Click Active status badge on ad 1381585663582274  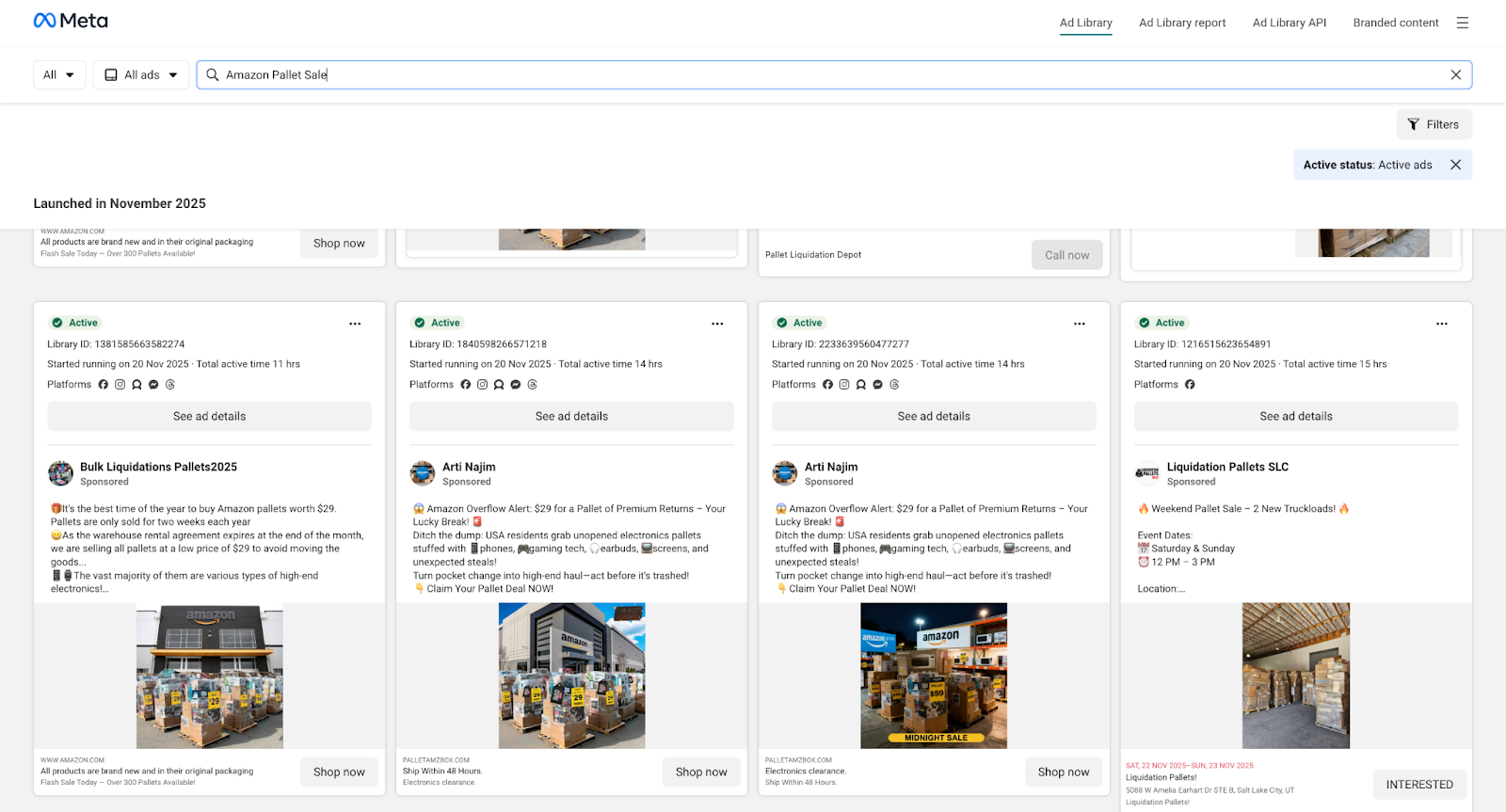[x=74, y=323]
